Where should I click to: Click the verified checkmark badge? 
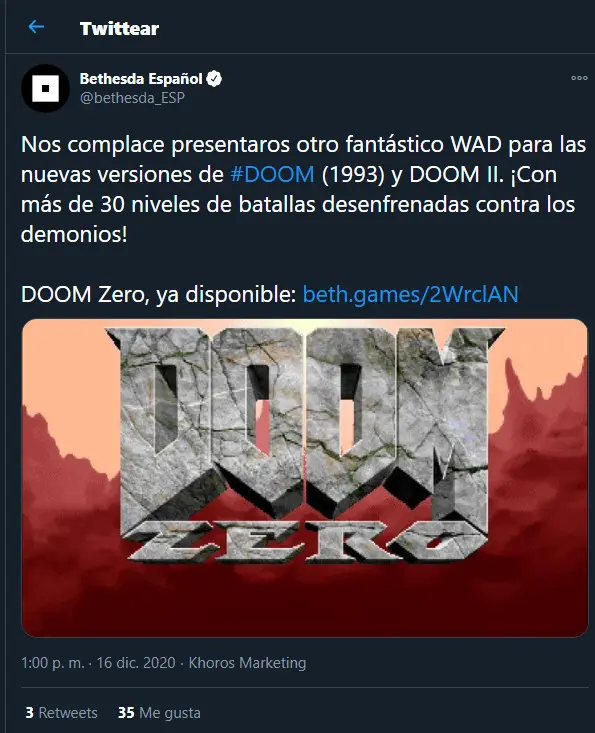(214, 79)
